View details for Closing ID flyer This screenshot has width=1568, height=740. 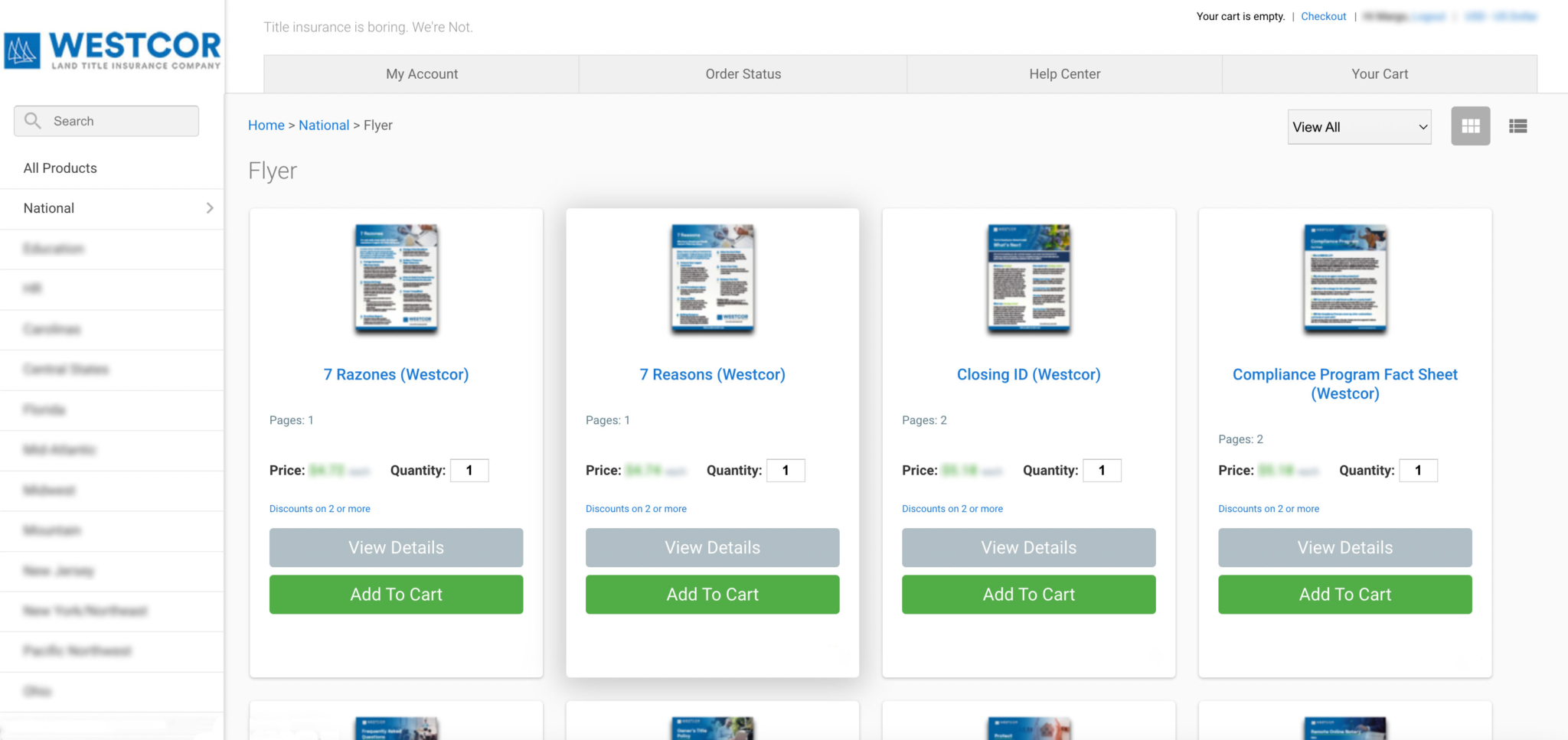click(x=1028, y=548)
